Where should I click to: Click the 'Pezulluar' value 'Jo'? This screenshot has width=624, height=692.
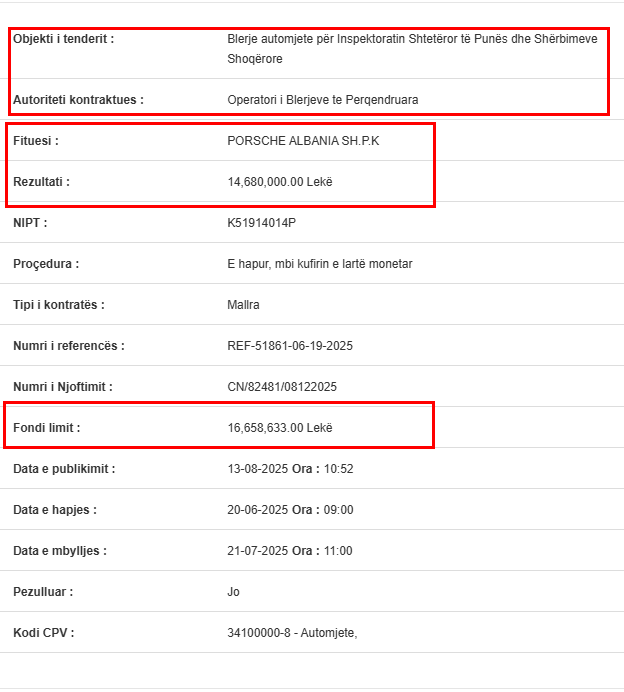(234, 592)
